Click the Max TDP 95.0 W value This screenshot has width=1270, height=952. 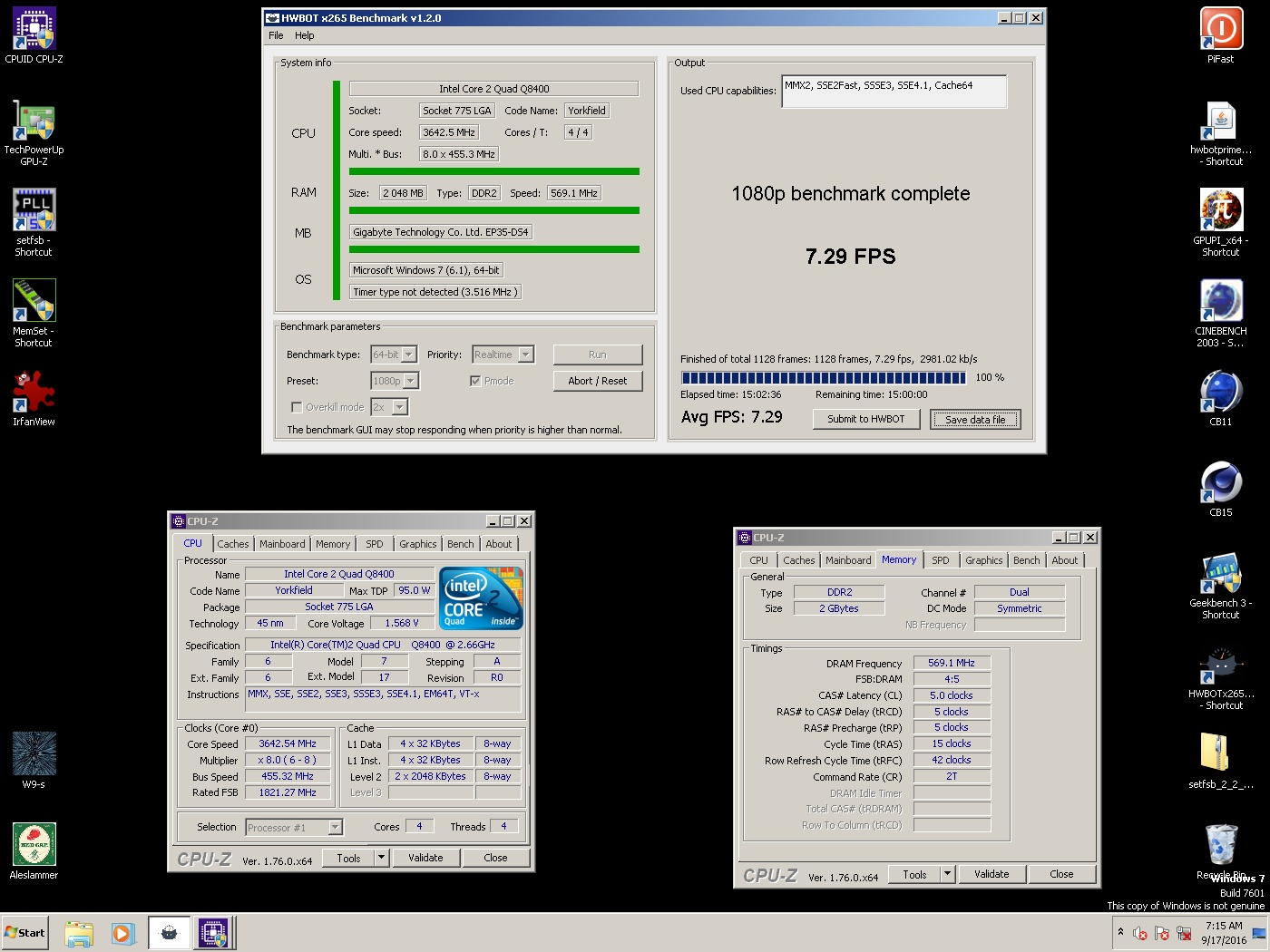click(415, 590)
